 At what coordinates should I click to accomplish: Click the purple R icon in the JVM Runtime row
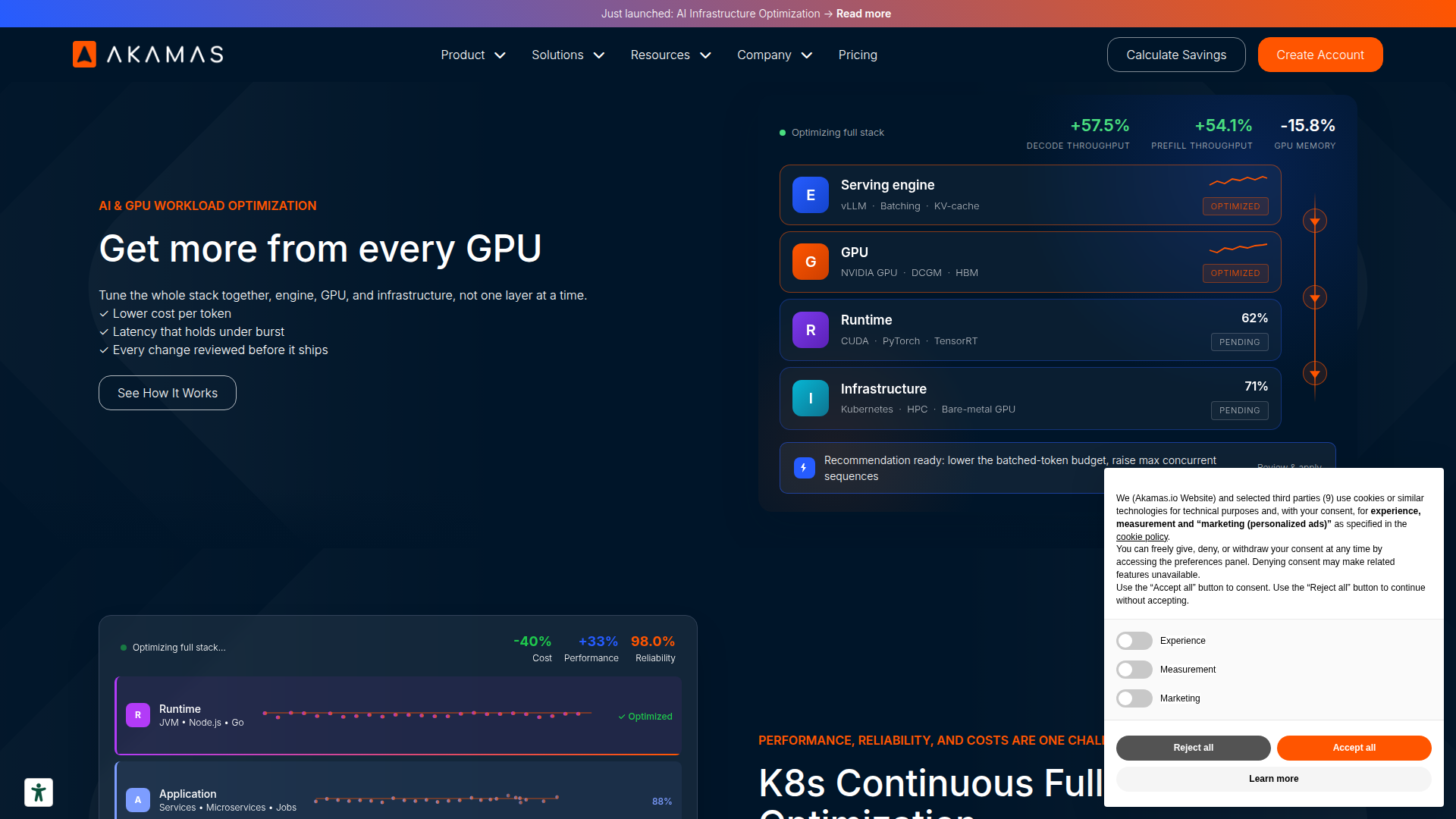[138, 715]
